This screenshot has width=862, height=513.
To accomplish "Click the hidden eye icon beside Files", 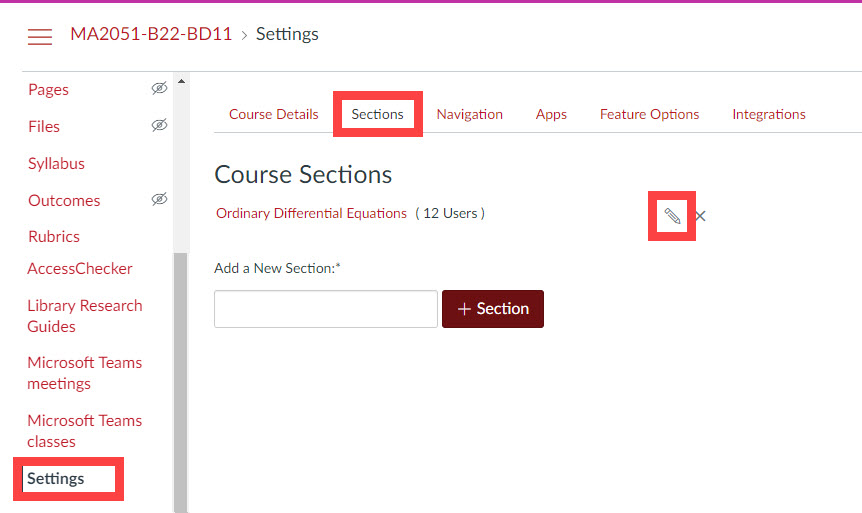I will pyautogui.click(x=159, y=125).
